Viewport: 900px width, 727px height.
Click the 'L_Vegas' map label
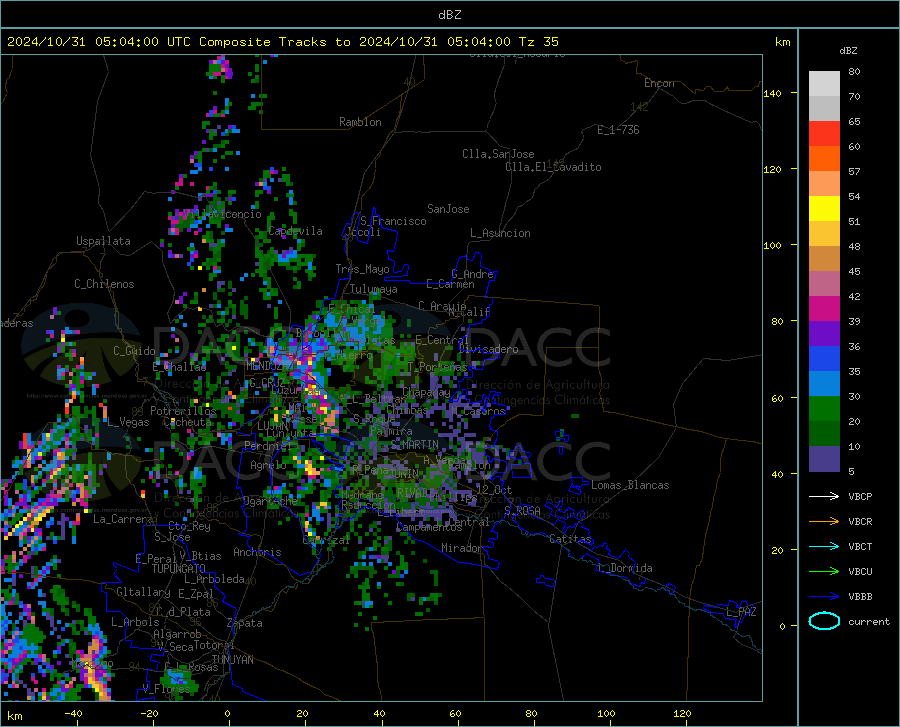tap(128, 422)
